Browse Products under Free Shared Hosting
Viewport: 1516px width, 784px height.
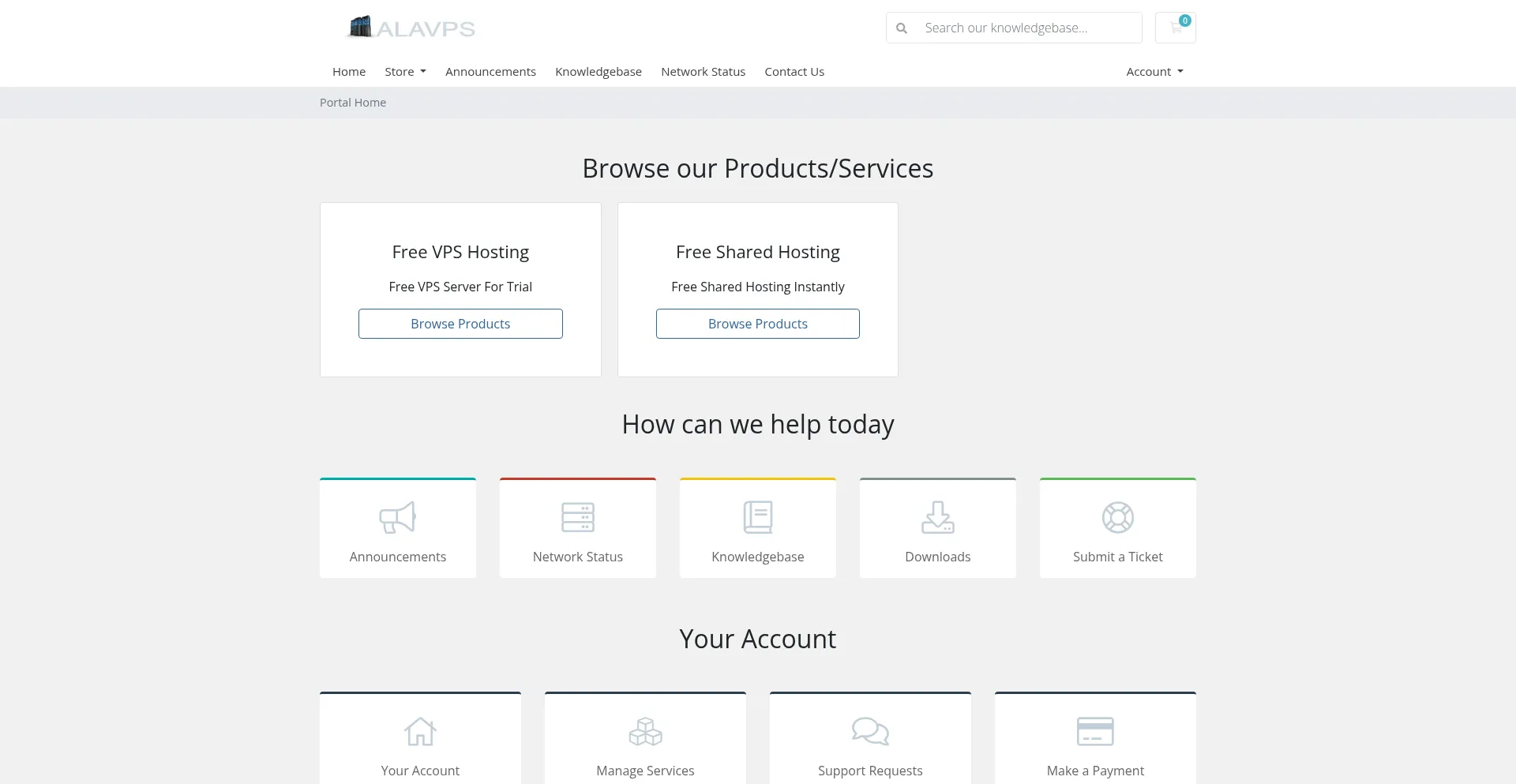click(757, 324)
